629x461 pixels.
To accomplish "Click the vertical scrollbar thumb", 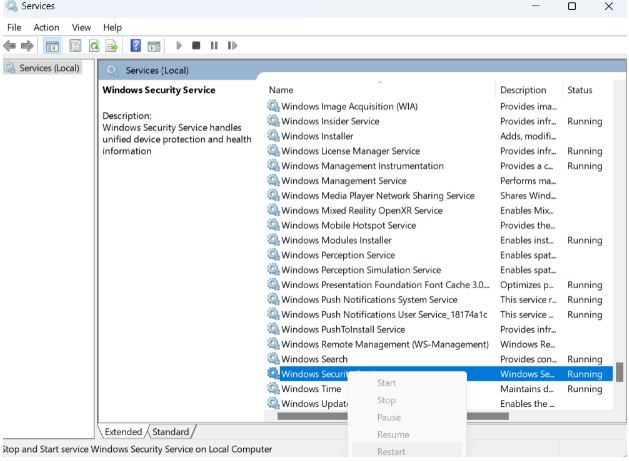I will pyautogui.click(x=620, y=372).
